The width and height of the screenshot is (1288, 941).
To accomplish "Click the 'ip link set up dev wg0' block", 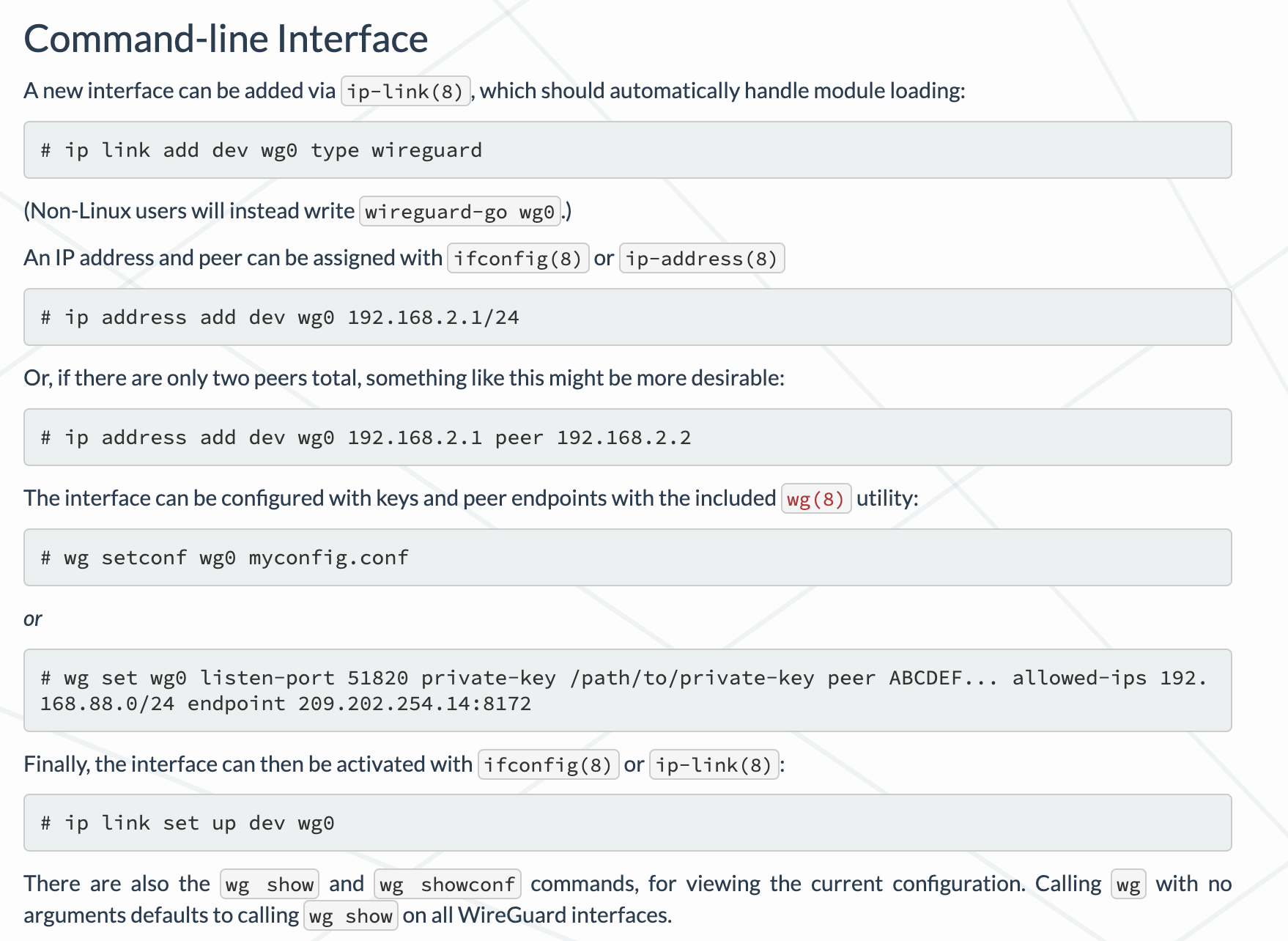I will [x=628, y=823].
